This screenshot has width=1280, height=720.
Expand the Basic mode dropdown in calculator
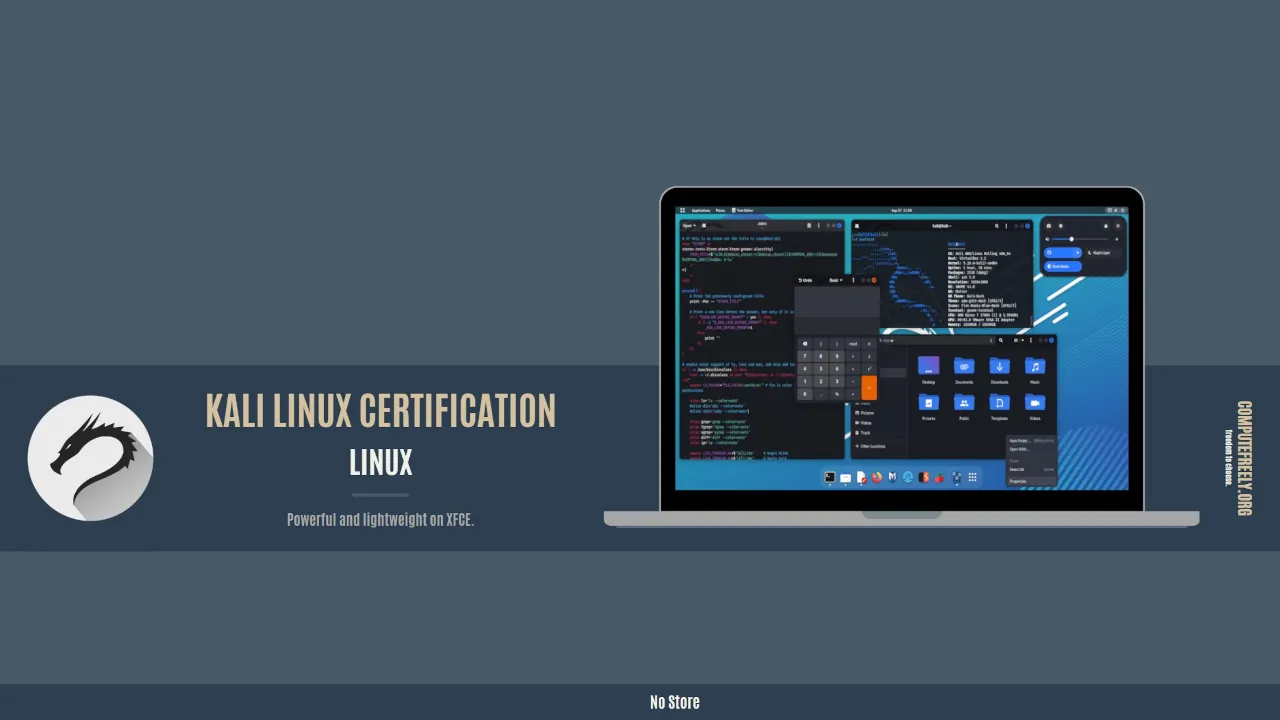(836, 280)
